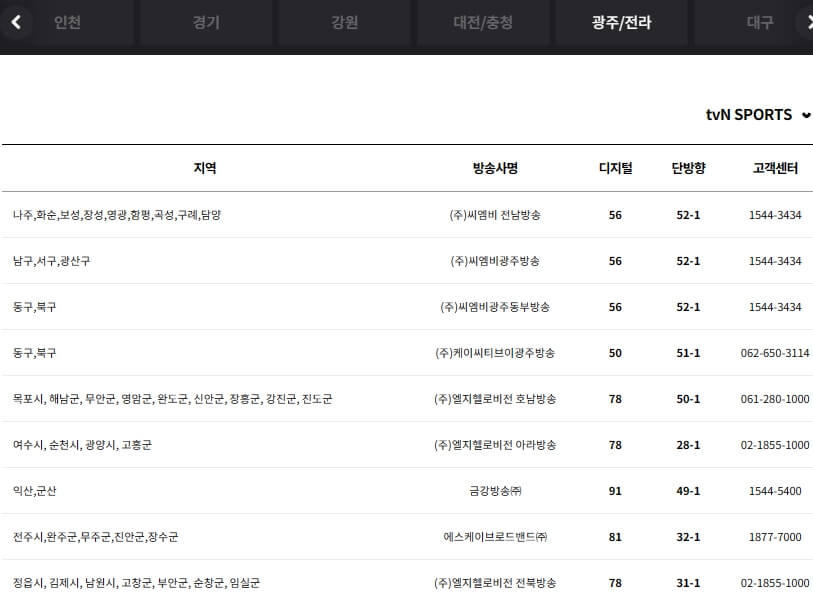
Task: Select the 전주시,완주군 region cell
Action: (95, 537)
